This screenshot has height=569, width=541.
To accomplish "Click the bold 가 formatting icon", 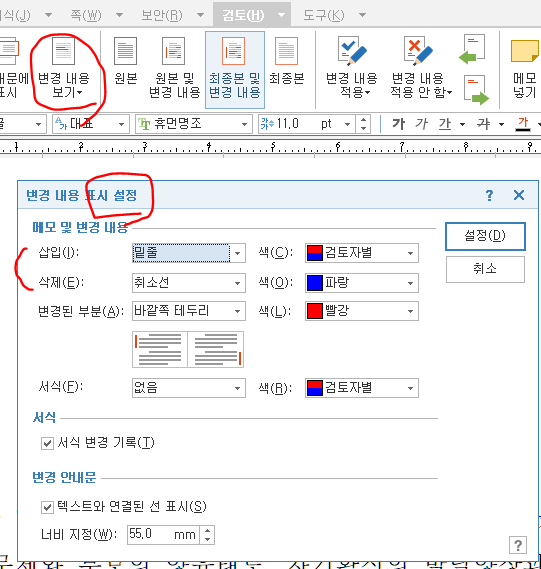I will [398, 124].
